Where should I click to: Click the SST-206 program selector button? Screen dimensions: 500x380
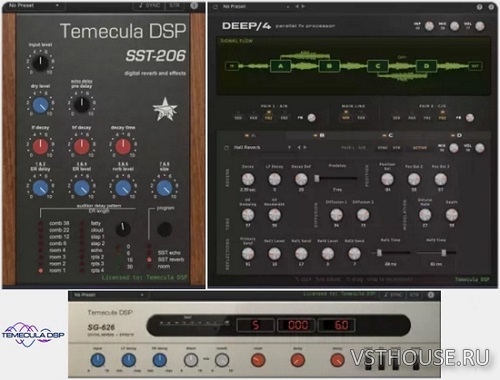point(164,229)
